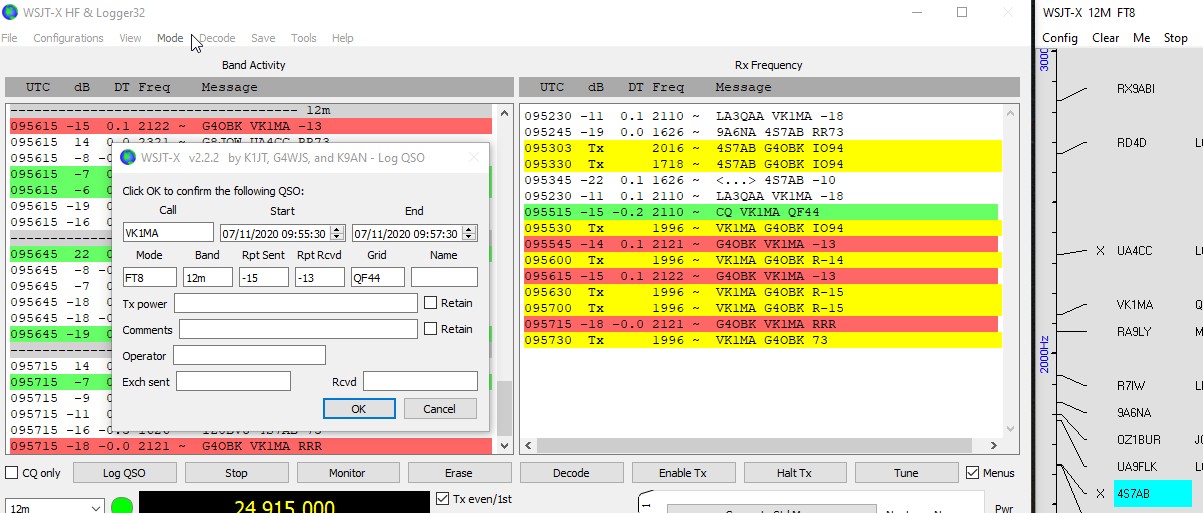Open Config menu in the 12M FT8 window
This screenshot has height=513, width=1203.
(1060, 38)
